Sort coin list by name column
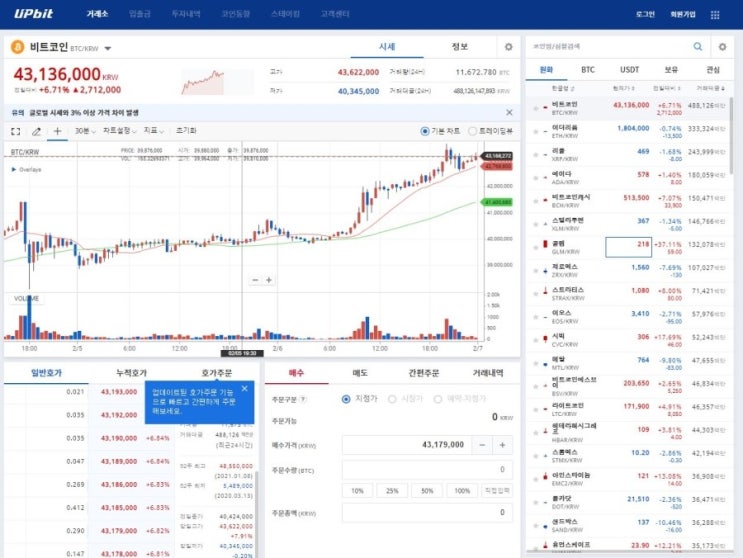The width and height of the screenshot is (743, 558). (x=563, y=88)
